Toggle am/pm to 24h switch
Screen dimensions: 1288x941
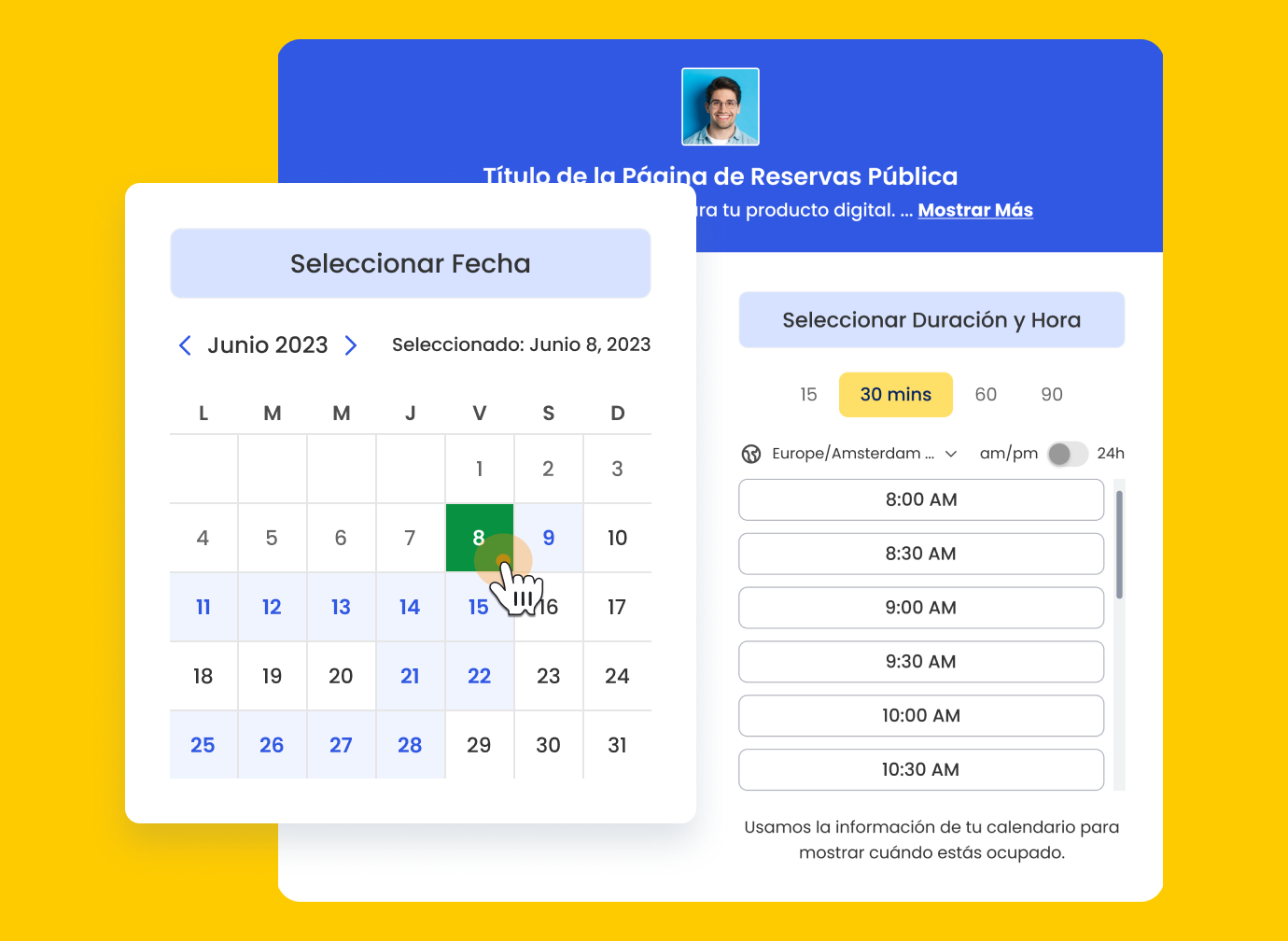[1068, 454]
